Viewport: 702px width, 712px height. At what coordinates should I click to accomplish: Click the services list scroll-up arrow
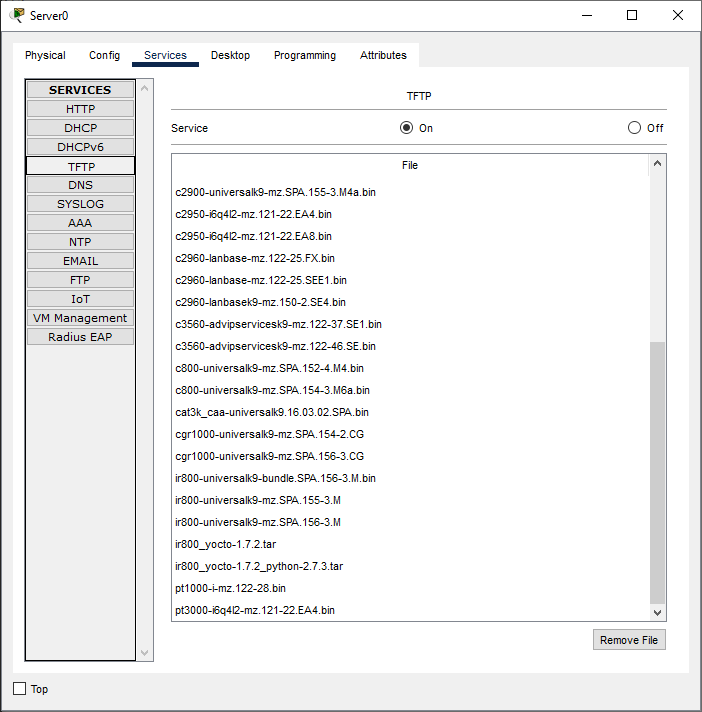point(144,88)
